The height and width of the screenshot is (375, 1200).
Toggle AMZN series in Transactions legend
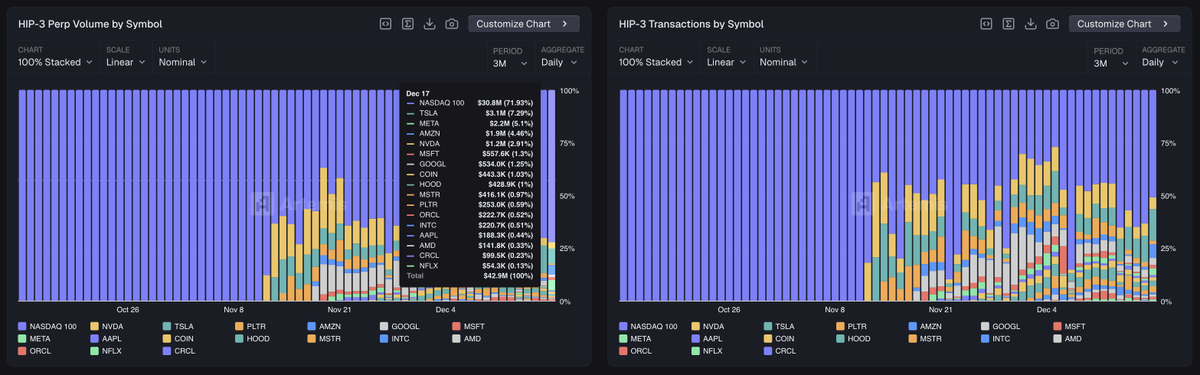pyautogui.click(x=924, y=326)
